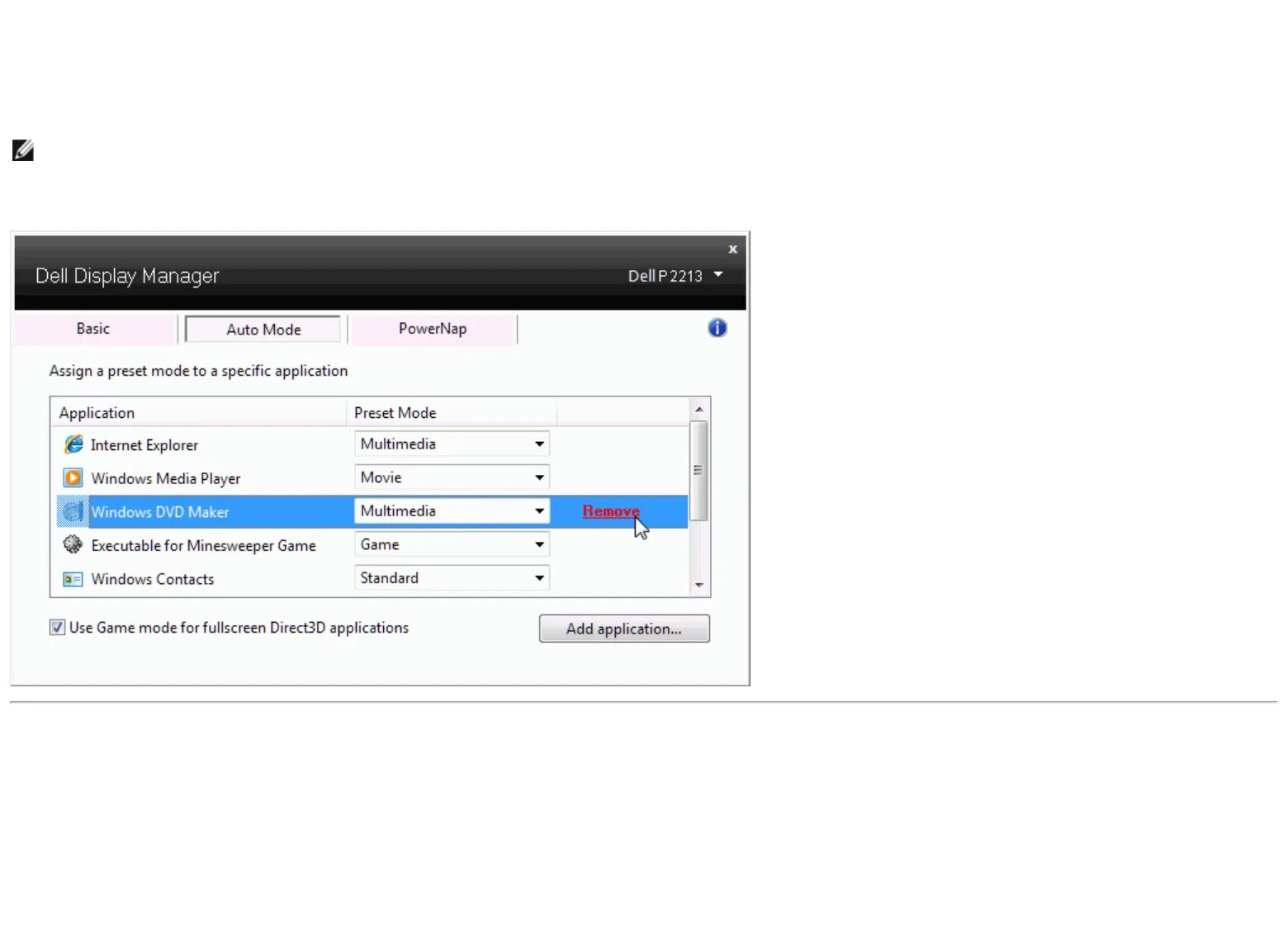
Task: Select the Internet Explorer row label
Action: click(x=144, y=445)
